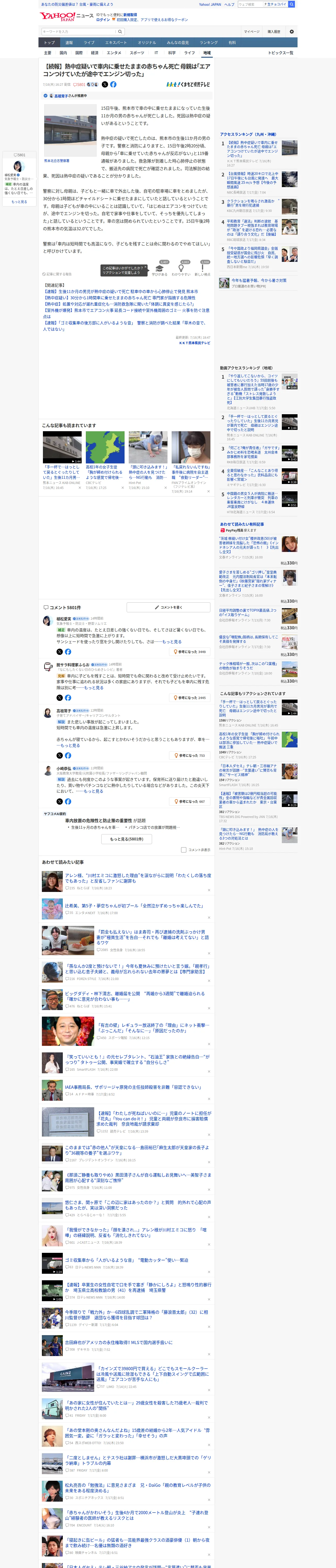
Task: Click 参考になった 2445 button
Action: pos(190,697)
